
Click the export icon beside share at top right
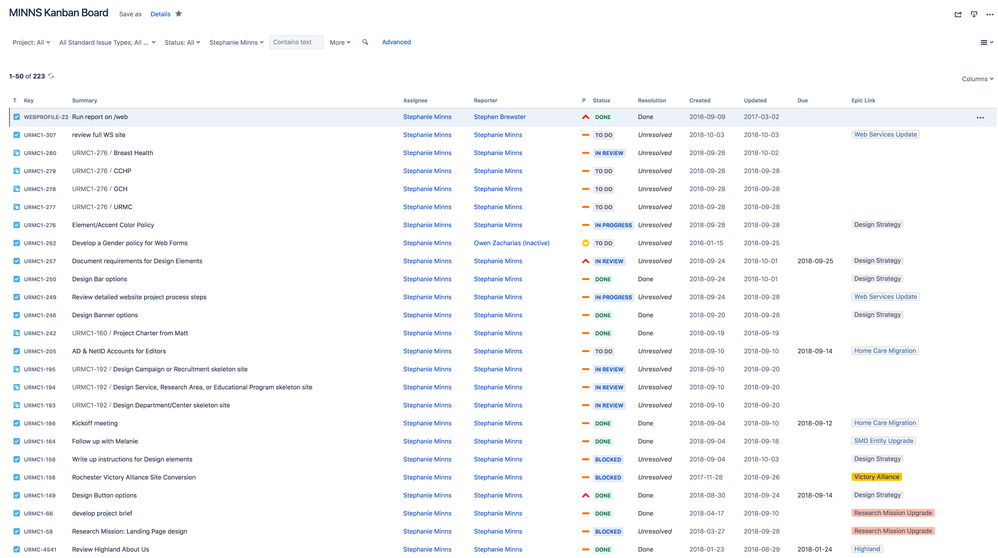(974, 14)
